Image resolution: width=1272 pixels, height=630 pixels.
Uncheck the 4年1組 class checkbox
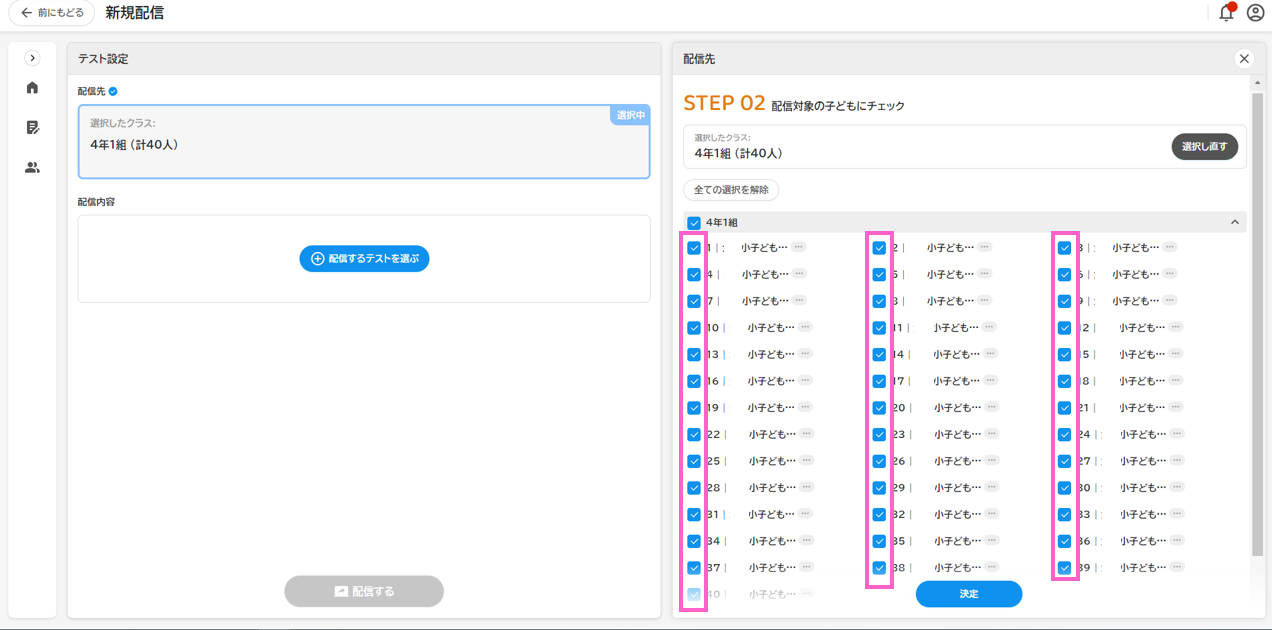pos(694,223)
